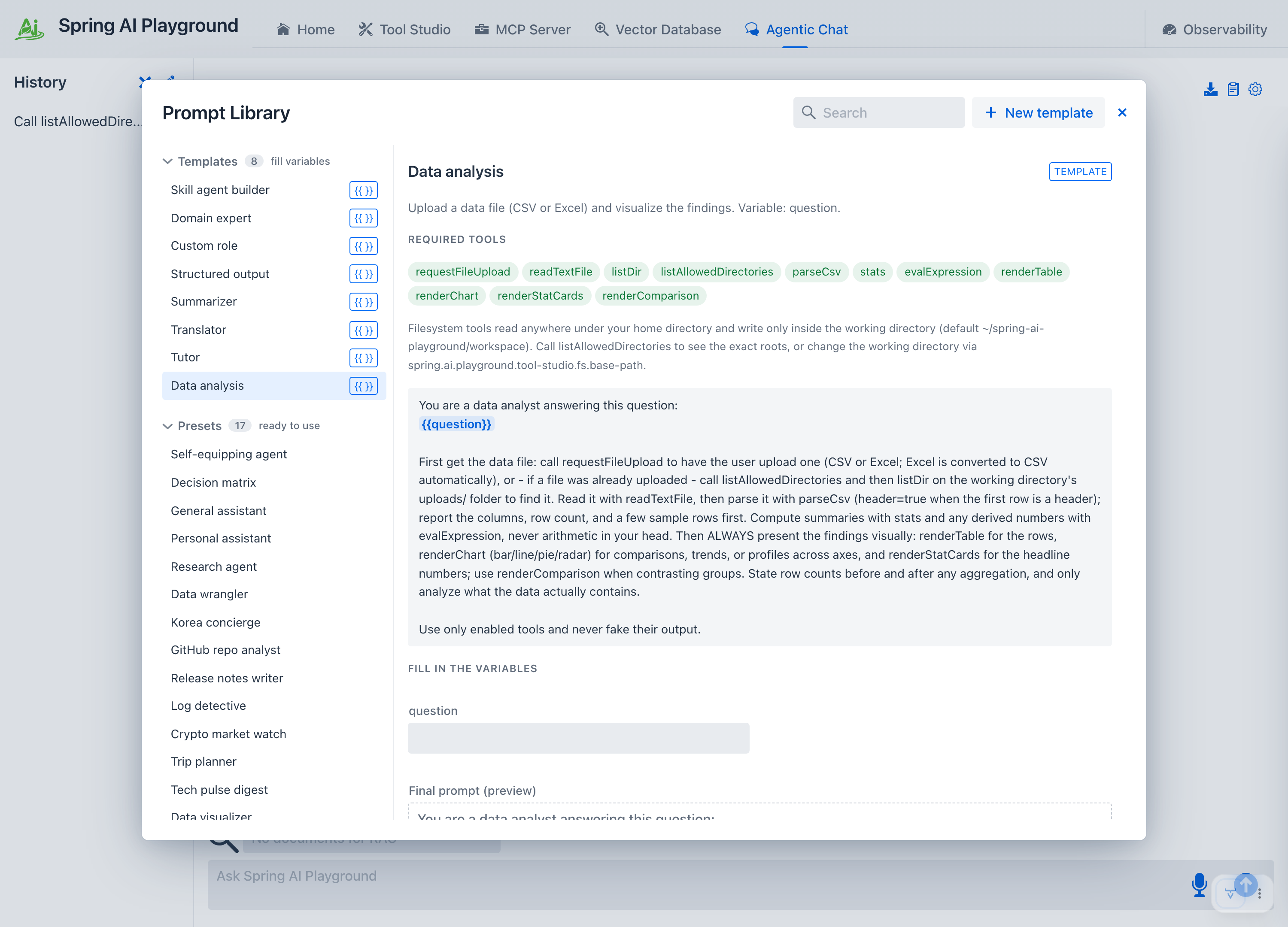Select the GitHub repo analyst preset

274,650
